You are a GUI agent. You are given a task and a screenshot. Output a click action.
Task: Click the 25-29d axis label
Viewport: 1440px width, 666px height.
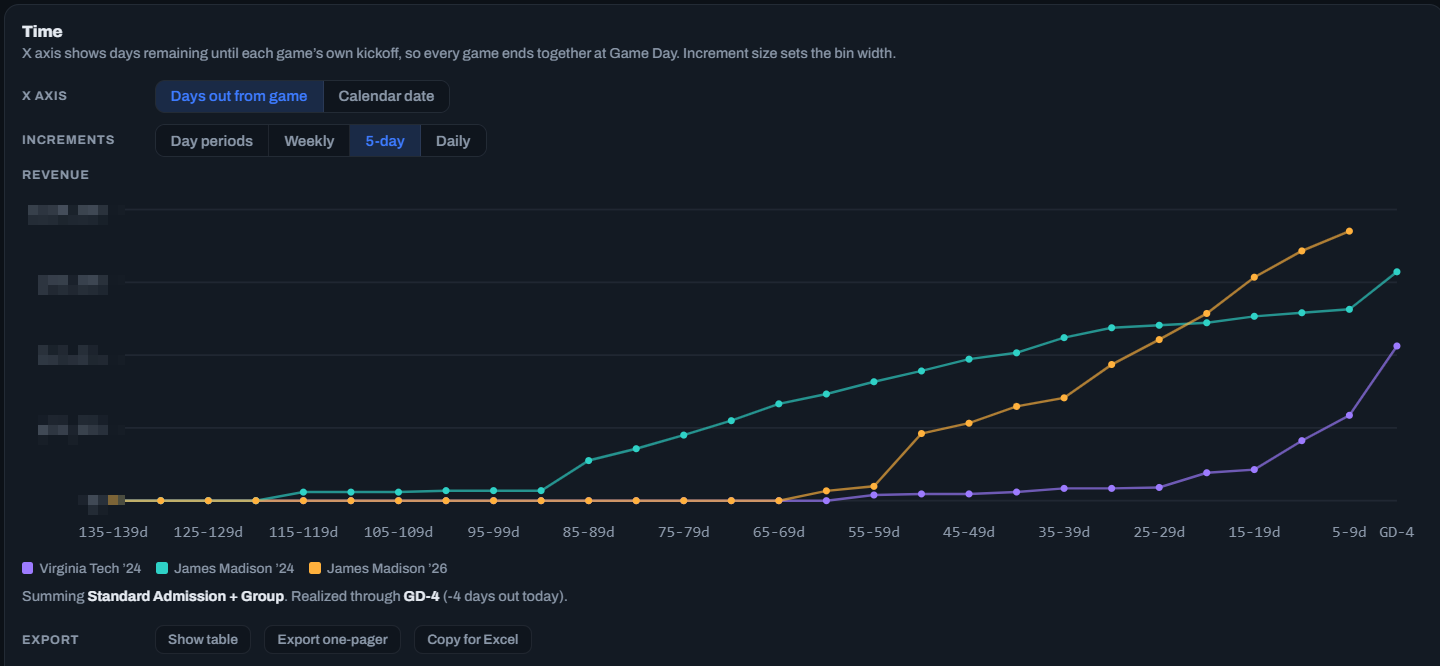[1159, 532]
